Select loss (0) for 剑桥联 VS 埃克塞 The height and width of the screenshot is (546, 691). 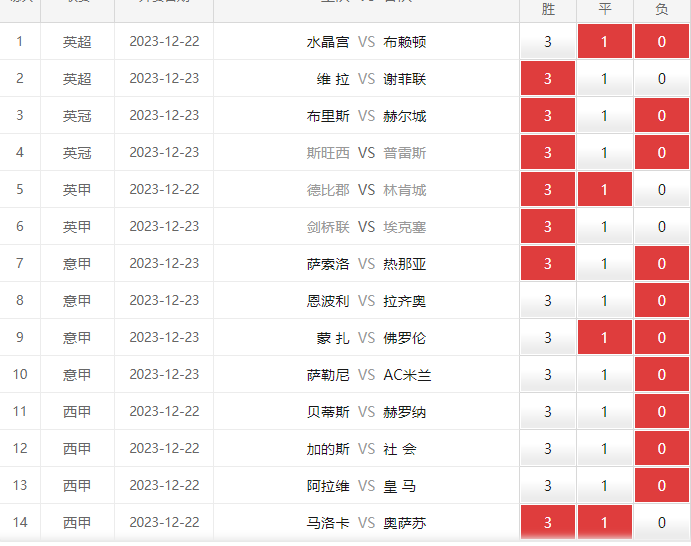661,227
